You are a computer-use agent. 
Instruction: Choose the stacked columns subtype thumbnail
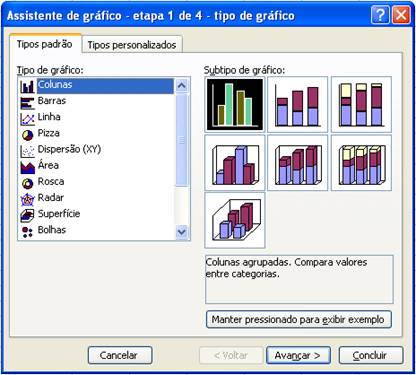298,104
